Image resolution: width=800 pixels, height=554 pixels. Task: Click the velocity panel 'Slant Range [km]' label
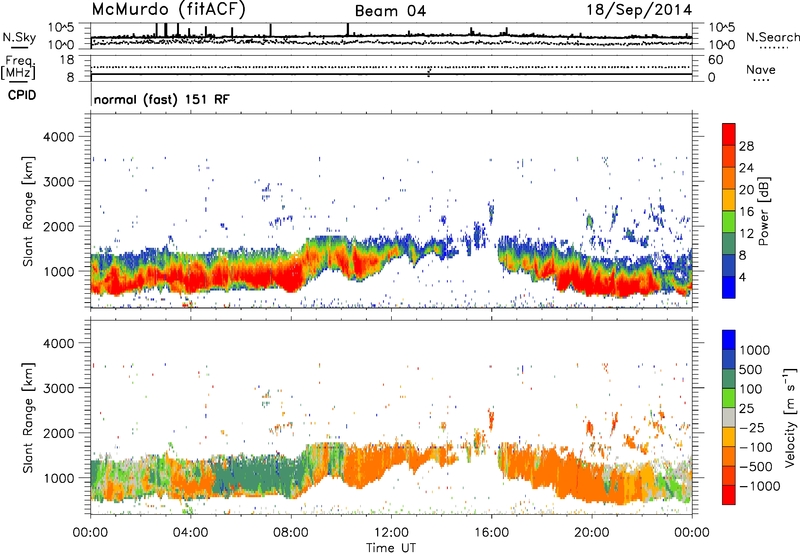tap(28, 417)
